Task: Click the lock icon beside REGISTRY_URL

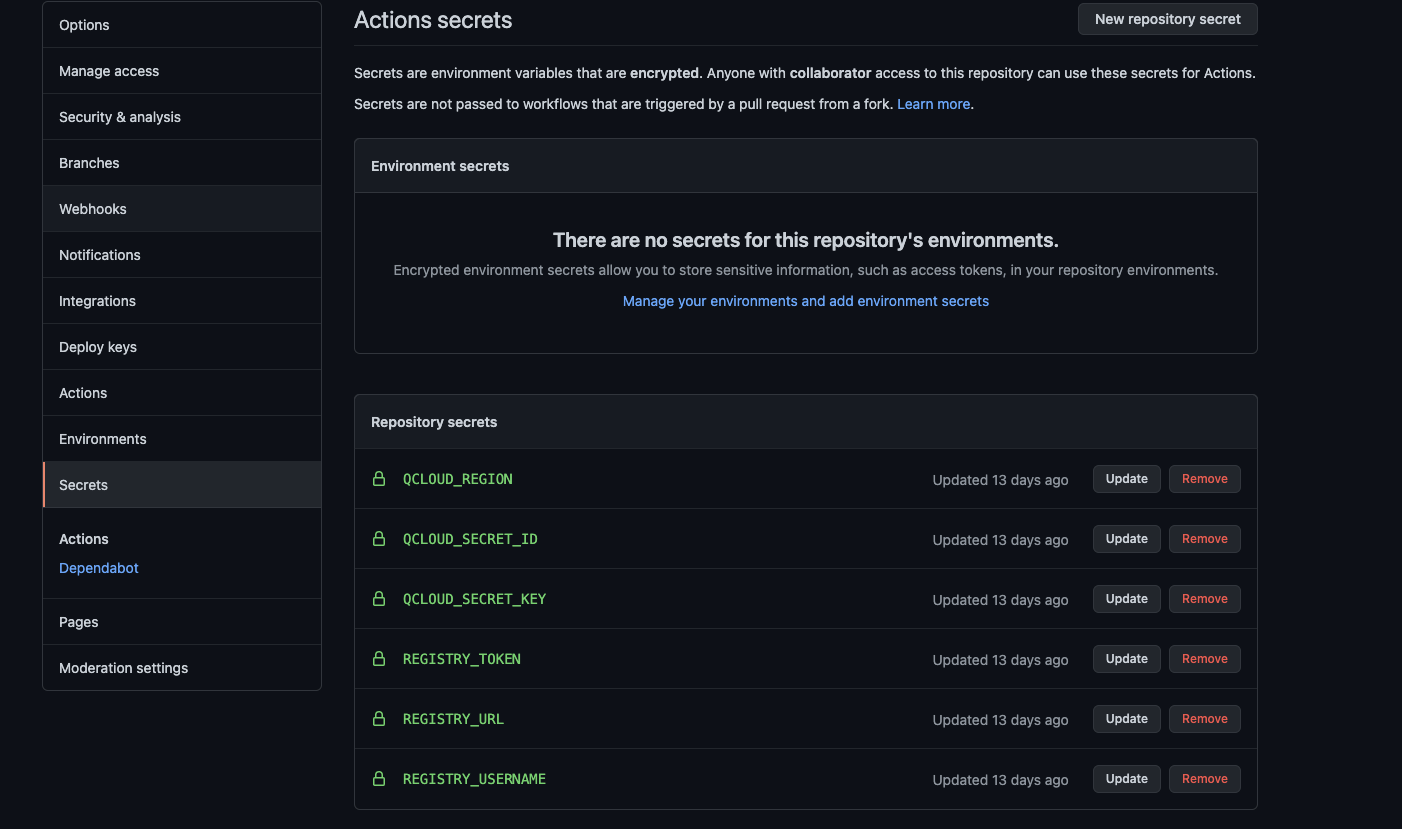Action: point(379,719)
